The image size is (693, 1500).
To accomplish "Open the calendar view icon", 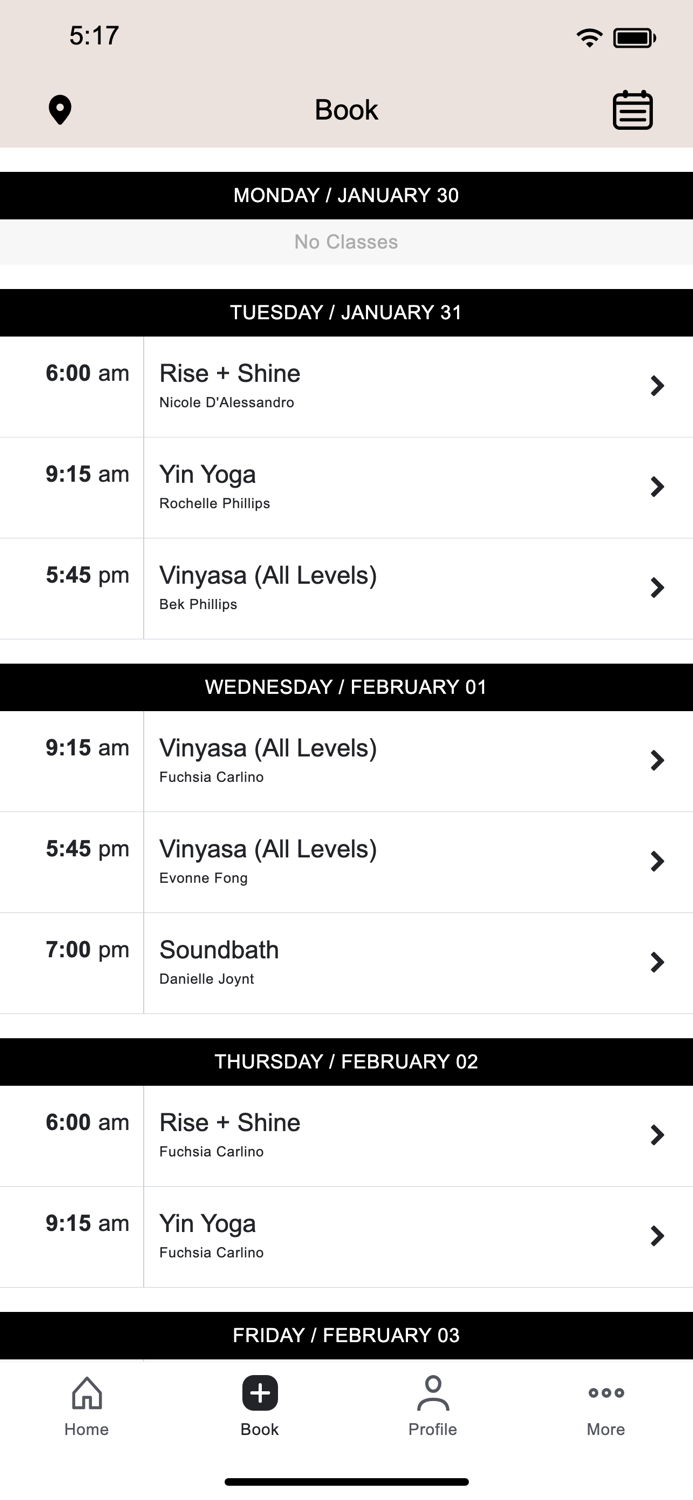I will point(632,110).
